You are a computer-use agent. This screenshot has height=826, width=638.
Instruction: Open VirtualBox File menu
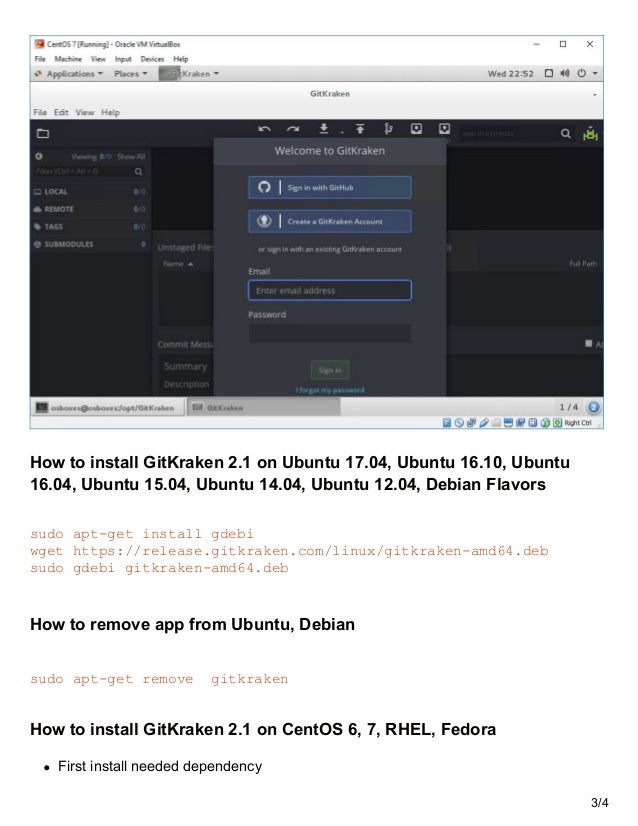[x=40, y=59]
